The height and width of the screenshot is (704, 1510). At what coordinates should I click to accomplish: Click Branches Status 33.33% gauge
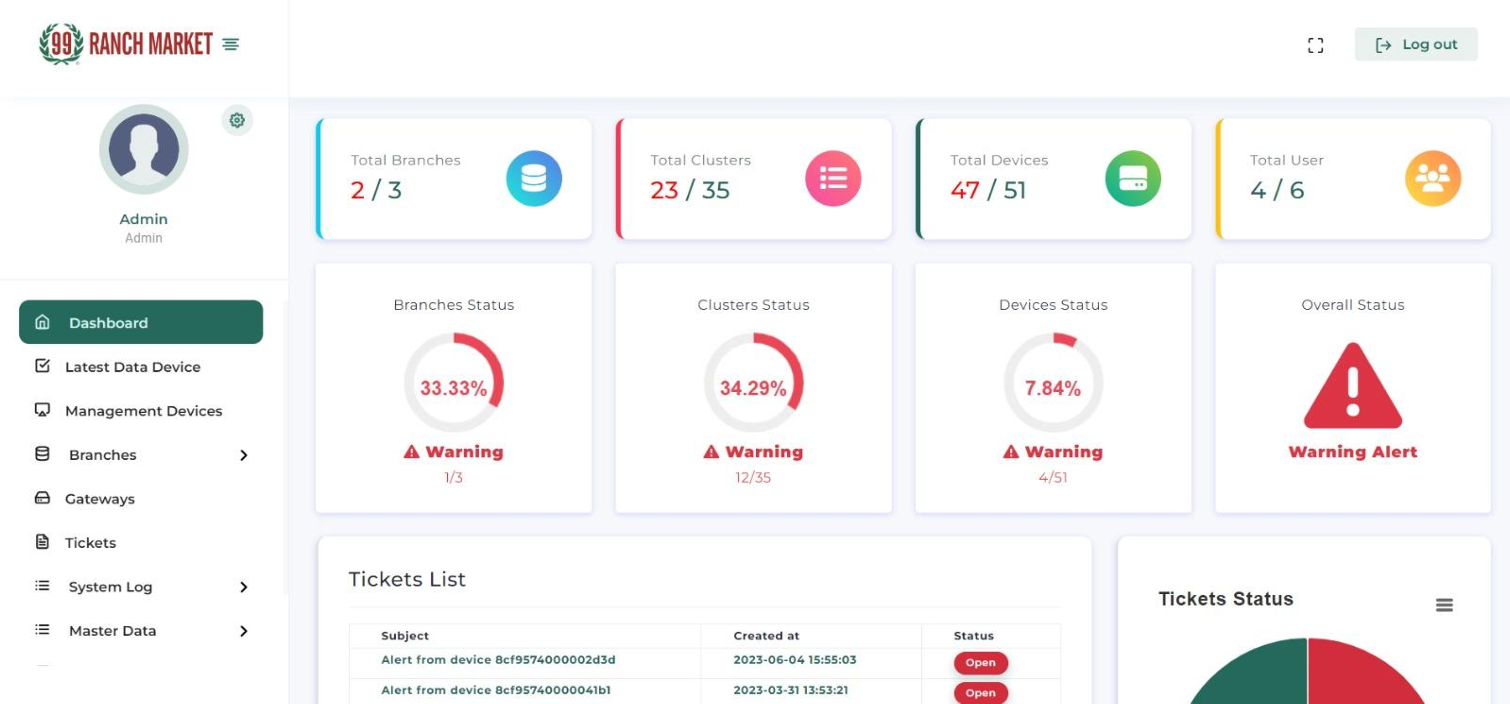(x=454, y=384)
